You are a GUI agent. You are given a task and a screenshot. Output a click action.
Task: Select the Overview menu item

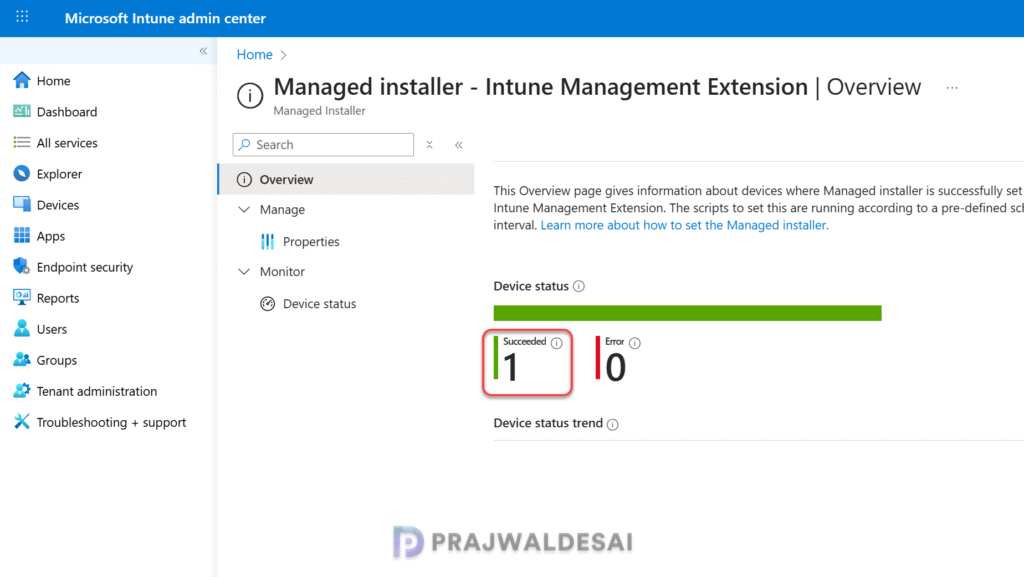(346, 179)
